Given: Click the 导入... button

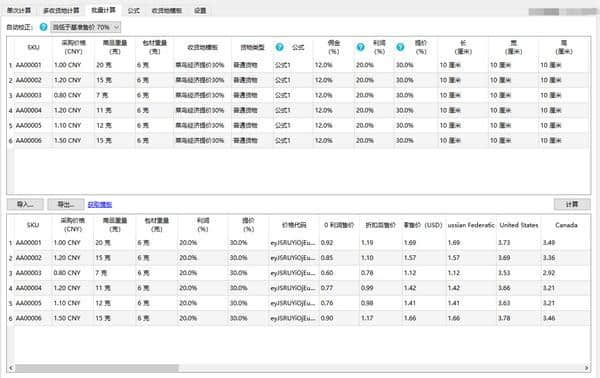Looking at the screenshot, I should tap(25, 204).
